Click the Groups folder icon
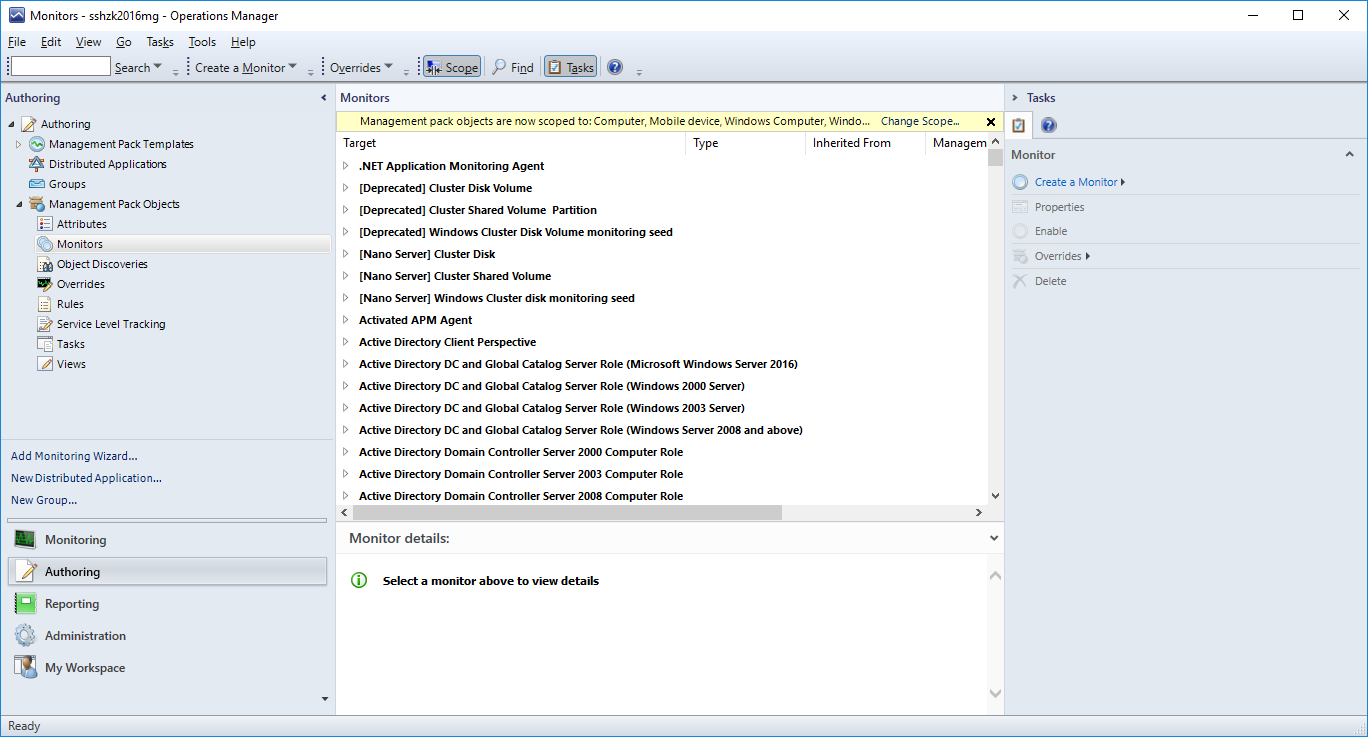 tap(37, 184)
